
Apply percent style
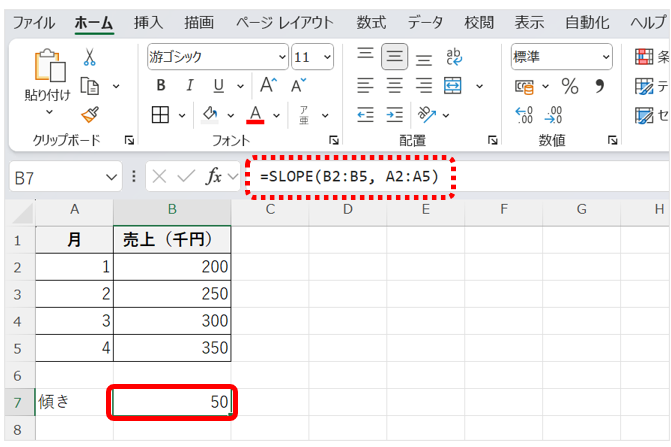pyautogui.click(x=570, y=86)
